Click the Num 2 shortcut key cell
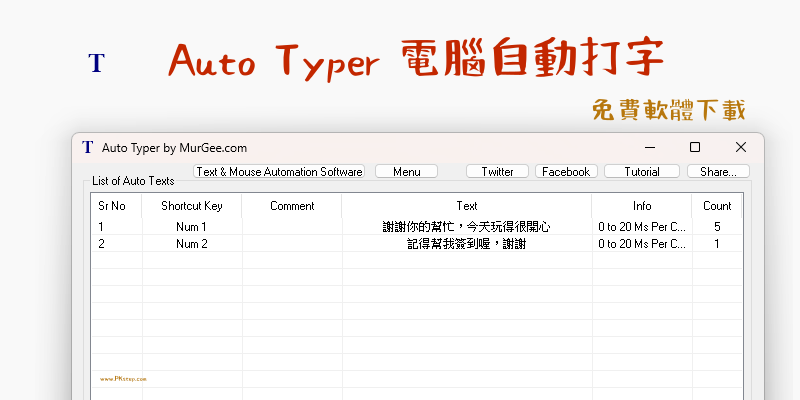The height and width of the screenshot is (400, 800). tap(192, 243)
